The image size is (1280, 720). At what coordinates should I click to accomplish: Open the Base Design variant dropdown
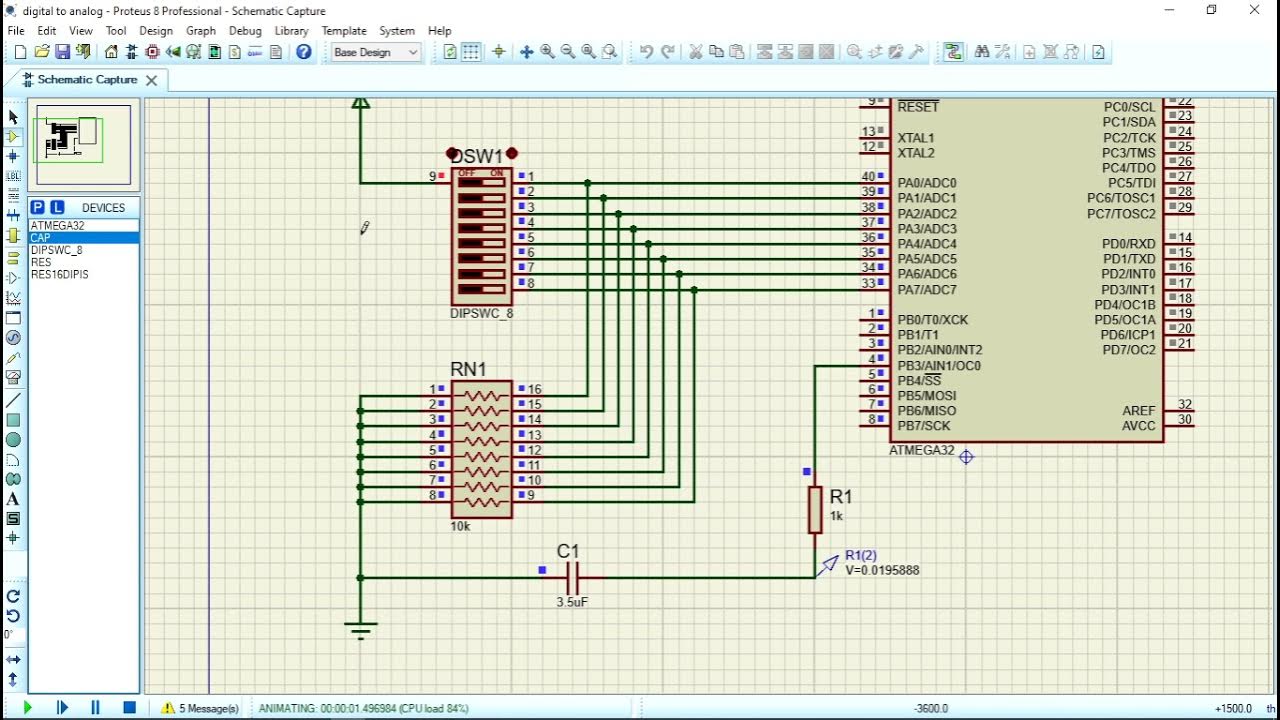[376, 52]
